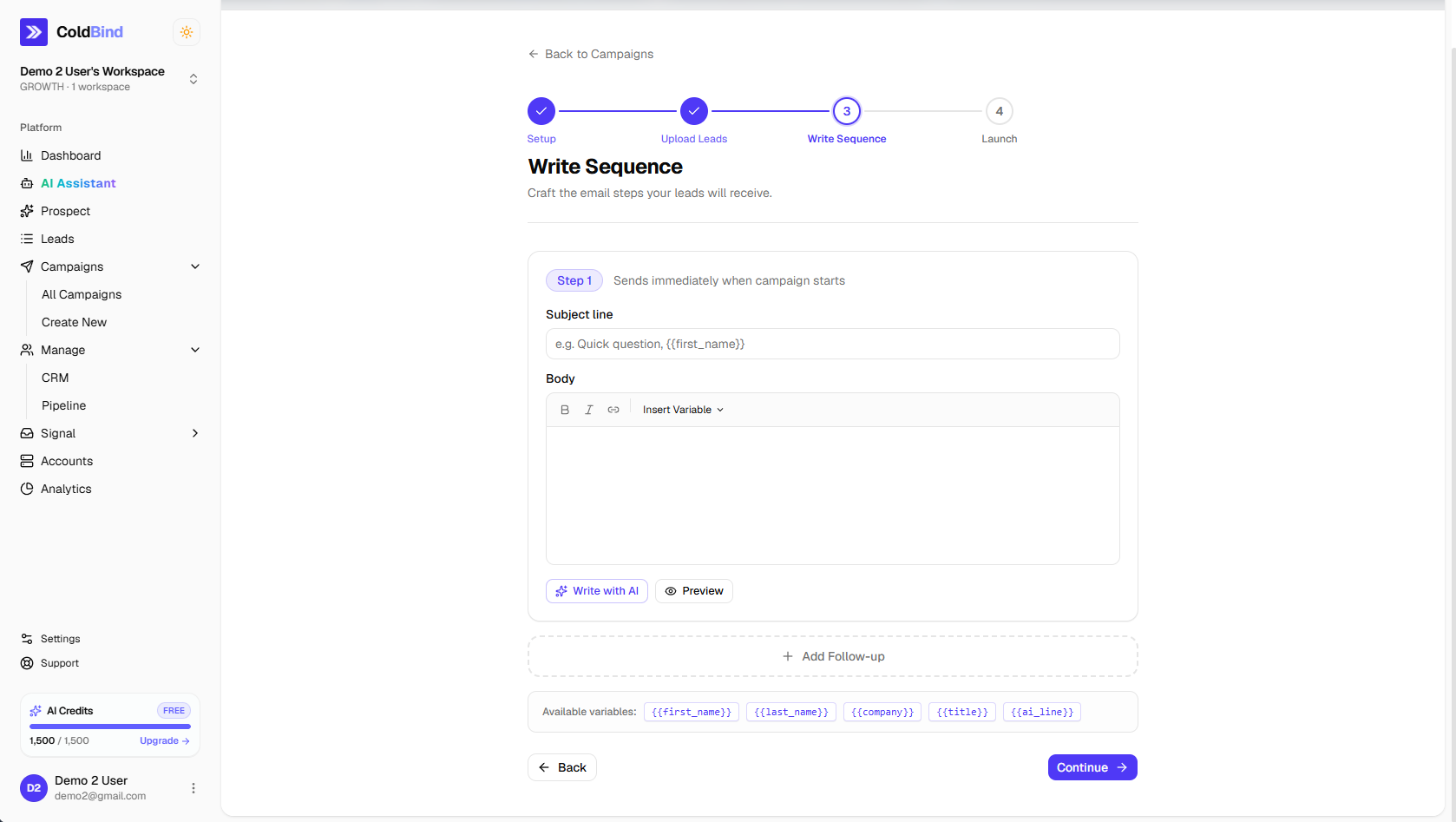Viewport: 1456px width, 822px height.
Task: Toggle italic formatting in body editor
Action: point(589,410)
